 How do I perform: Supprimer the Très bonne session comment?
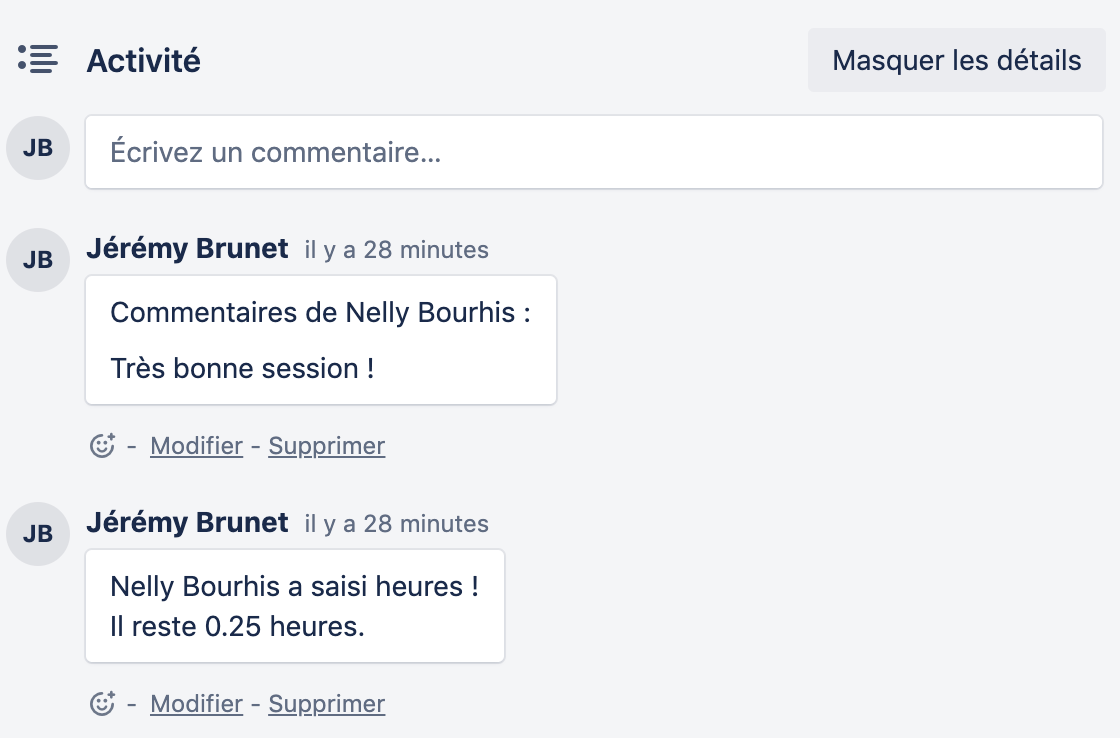(326, 446)
